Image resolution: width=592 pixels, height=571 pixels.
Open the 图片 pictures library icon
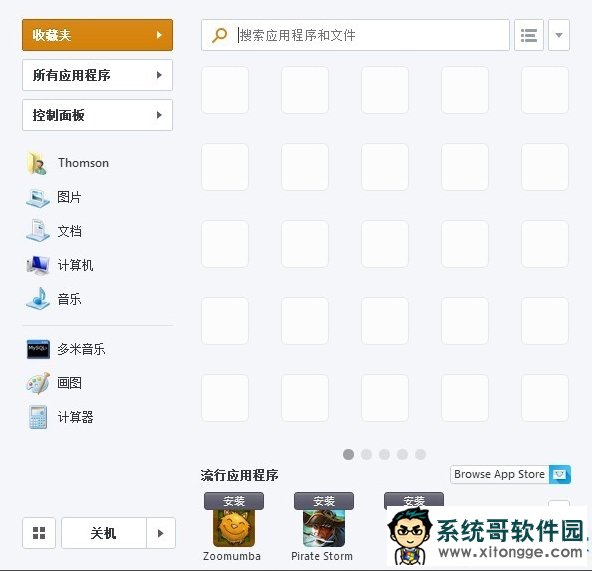coord(37,198)
